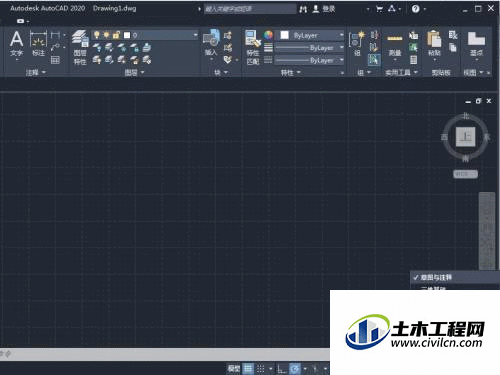Open the WCS dropdown under ViewCube
The width and height of the screenshot is (500, 375).
point(465,174)
